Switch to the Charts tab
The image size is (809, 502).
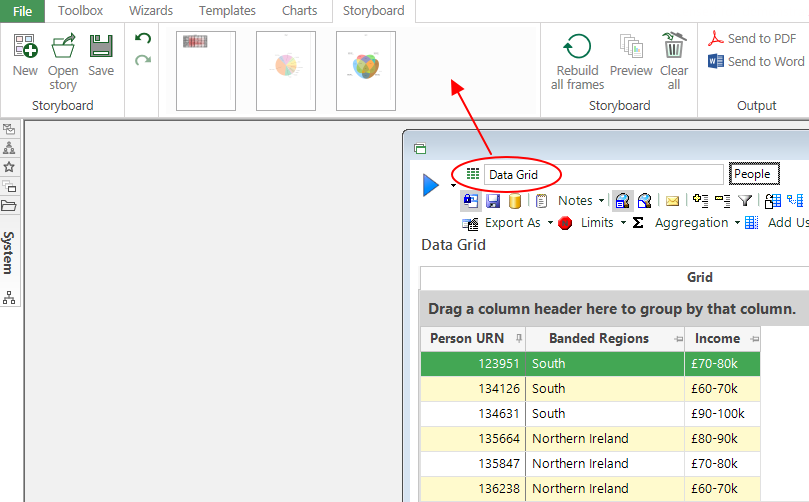click(x=300, y=11)
